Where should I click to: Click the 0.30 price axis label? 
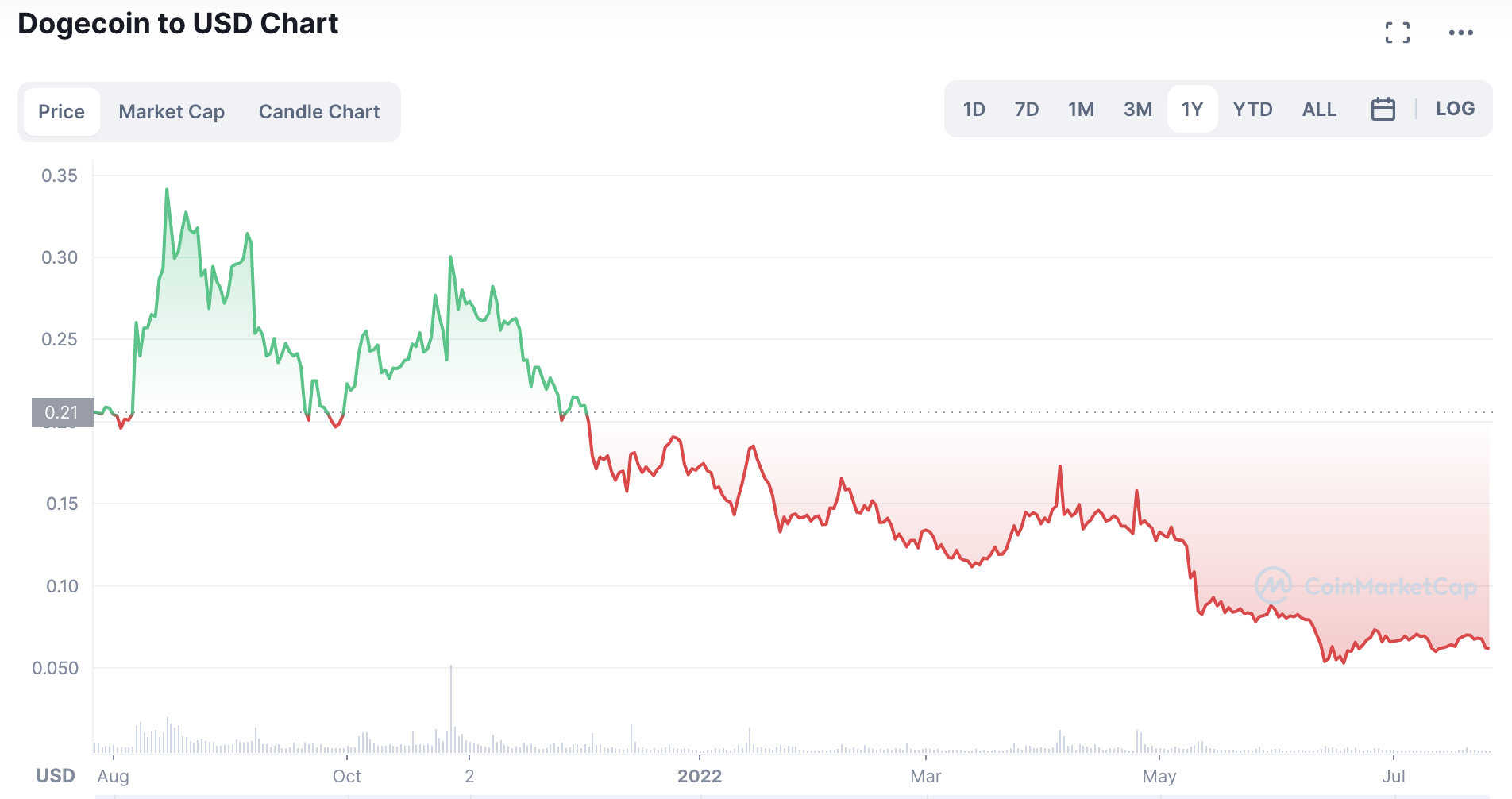pos(60,257)
